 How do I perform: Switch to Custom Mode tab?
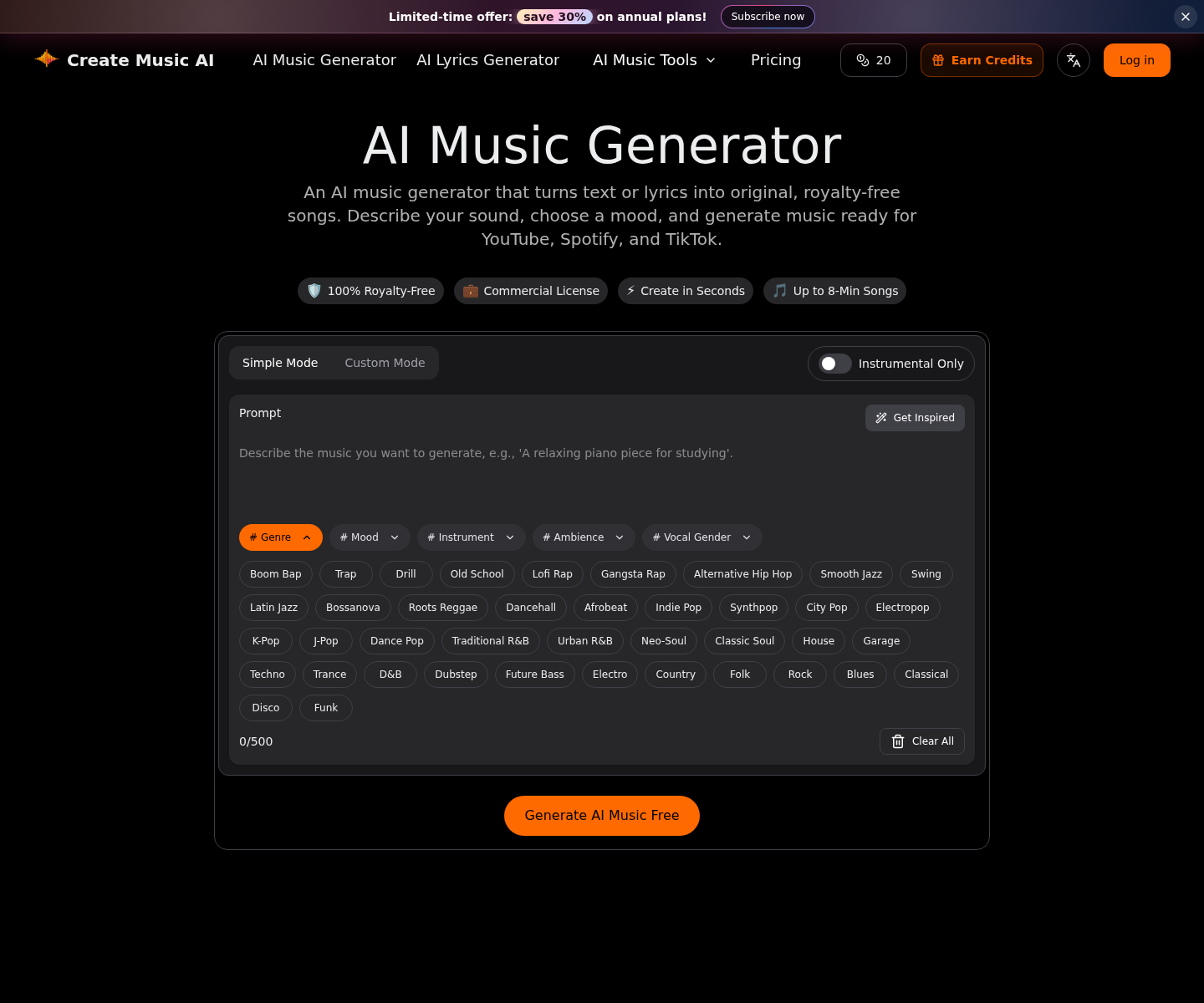(385, 363)
